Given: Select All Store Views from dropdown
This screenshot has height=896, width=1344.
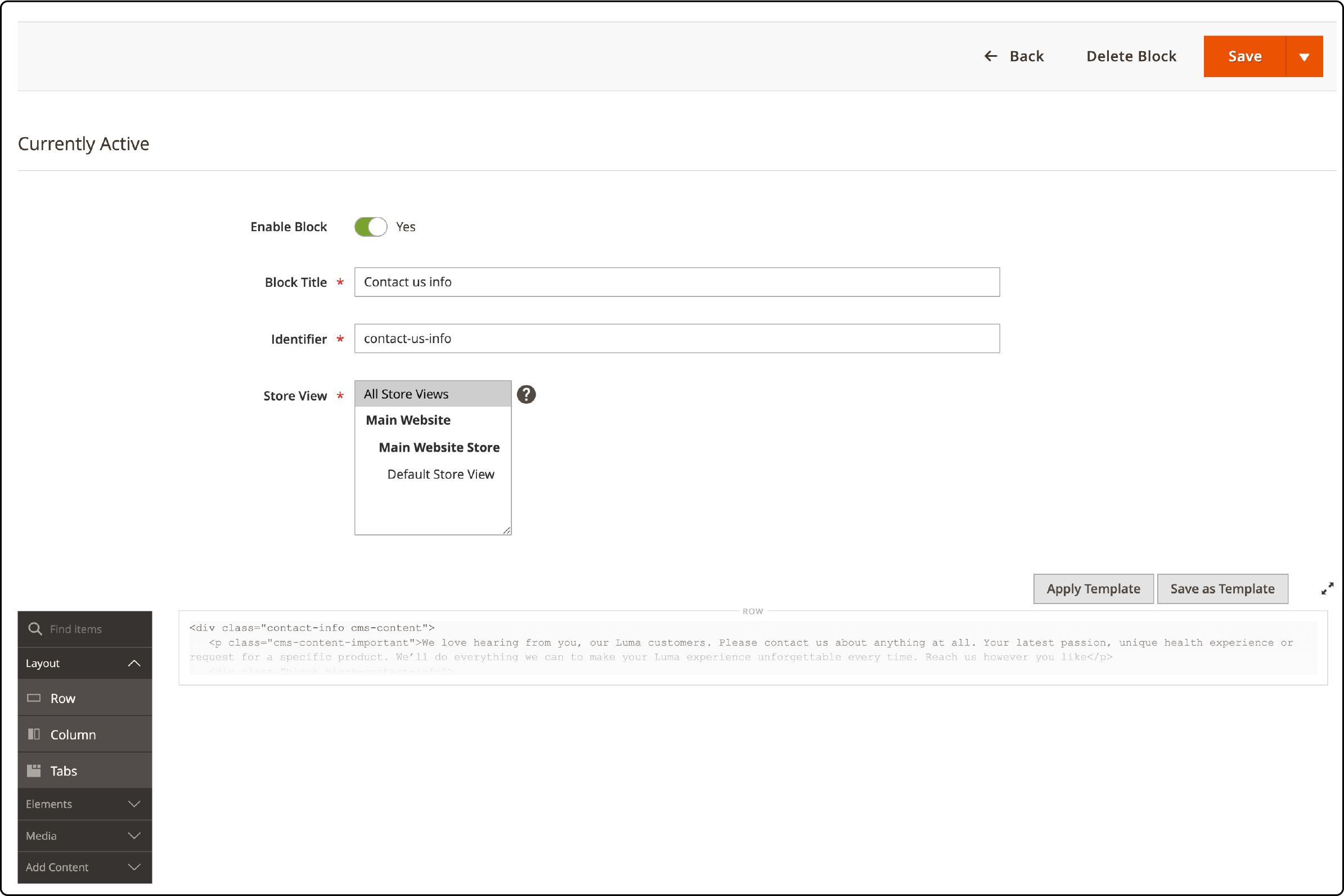Looking at the screenshot, I should [x=407, y=393].
